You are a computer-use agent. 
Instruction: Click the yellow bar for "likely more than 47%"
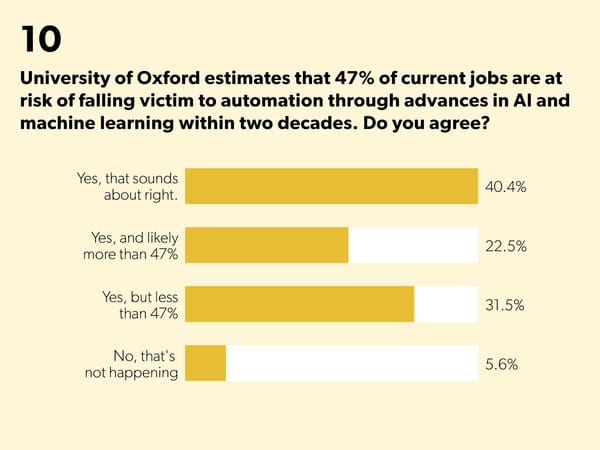(x=267, y=246)
